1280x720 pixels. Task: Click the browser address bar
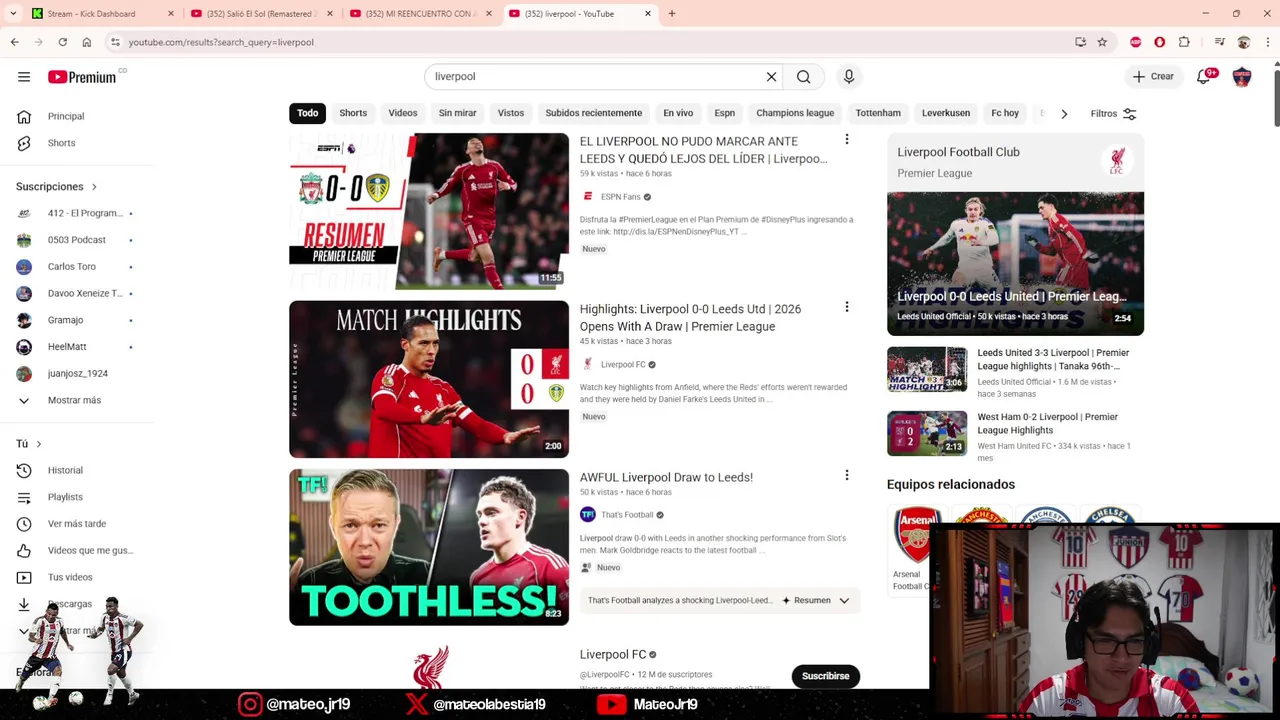coord(590,42)
